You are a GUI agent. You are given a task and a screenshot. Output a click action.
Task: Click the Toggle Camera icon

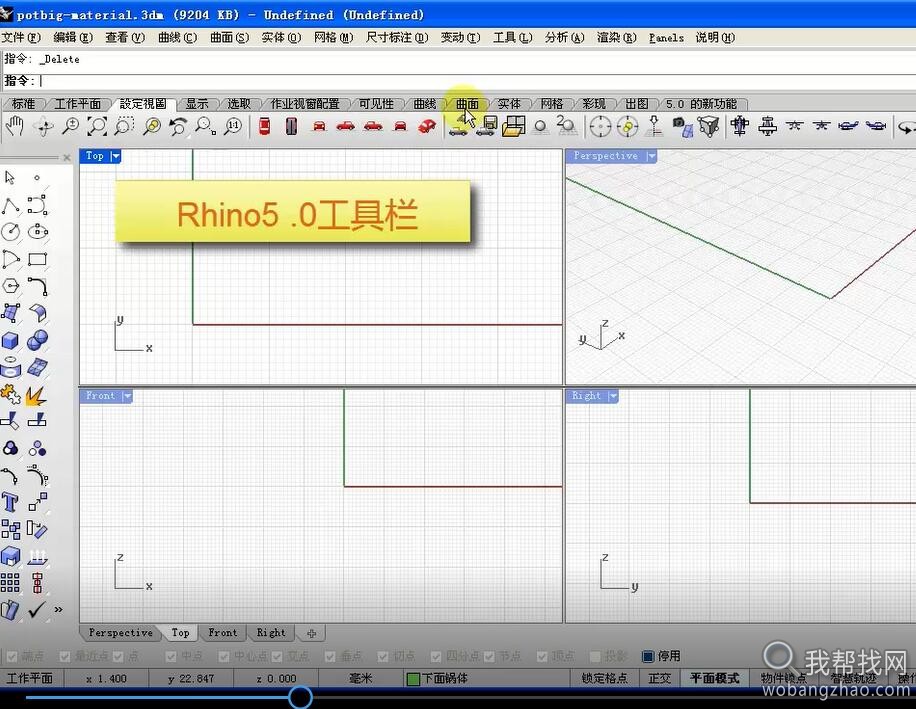pyautogui.click(x=681, y=126)
